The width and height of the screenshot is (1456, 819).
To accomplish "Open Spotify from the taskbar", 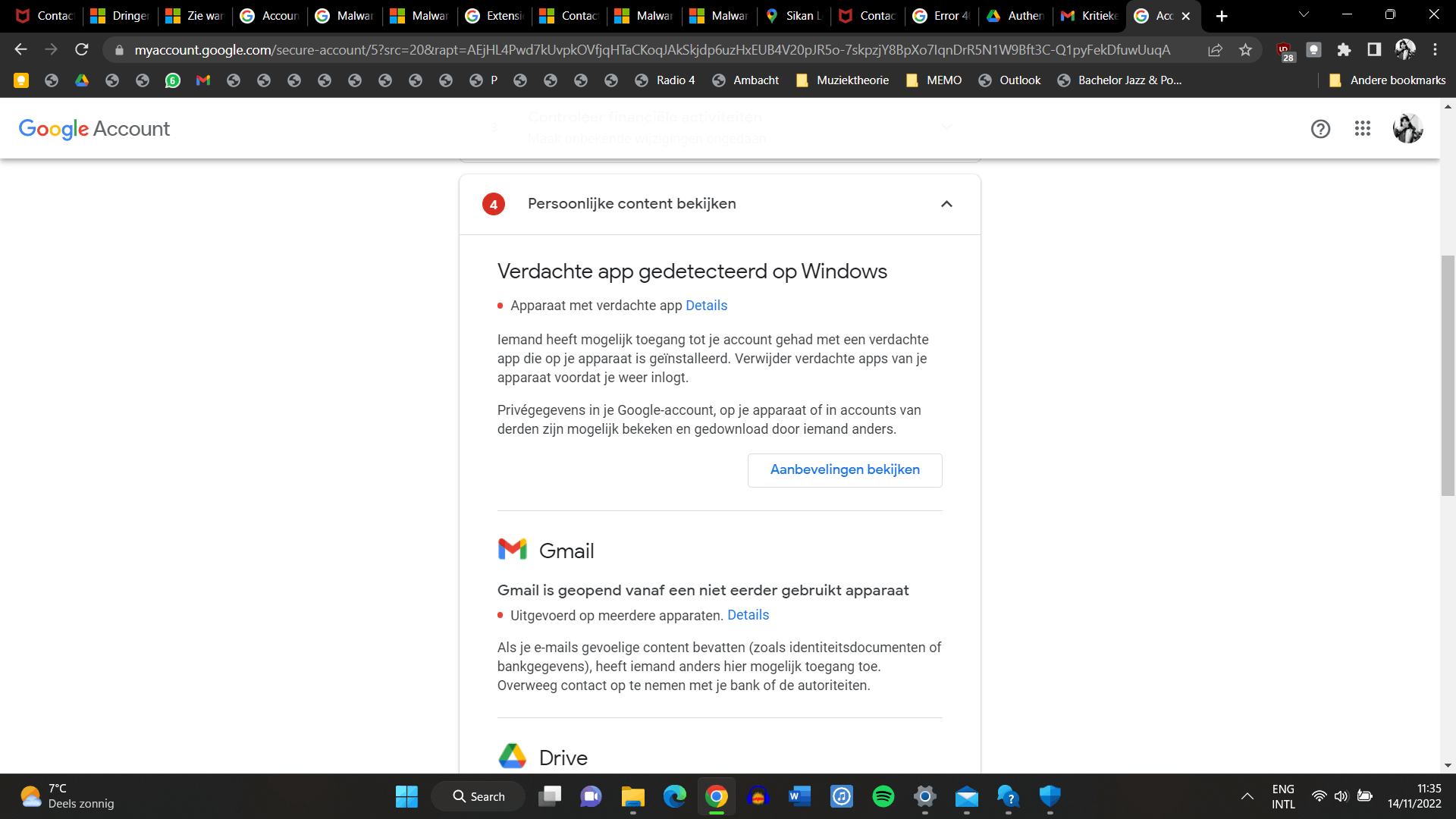I will [883, 796].
